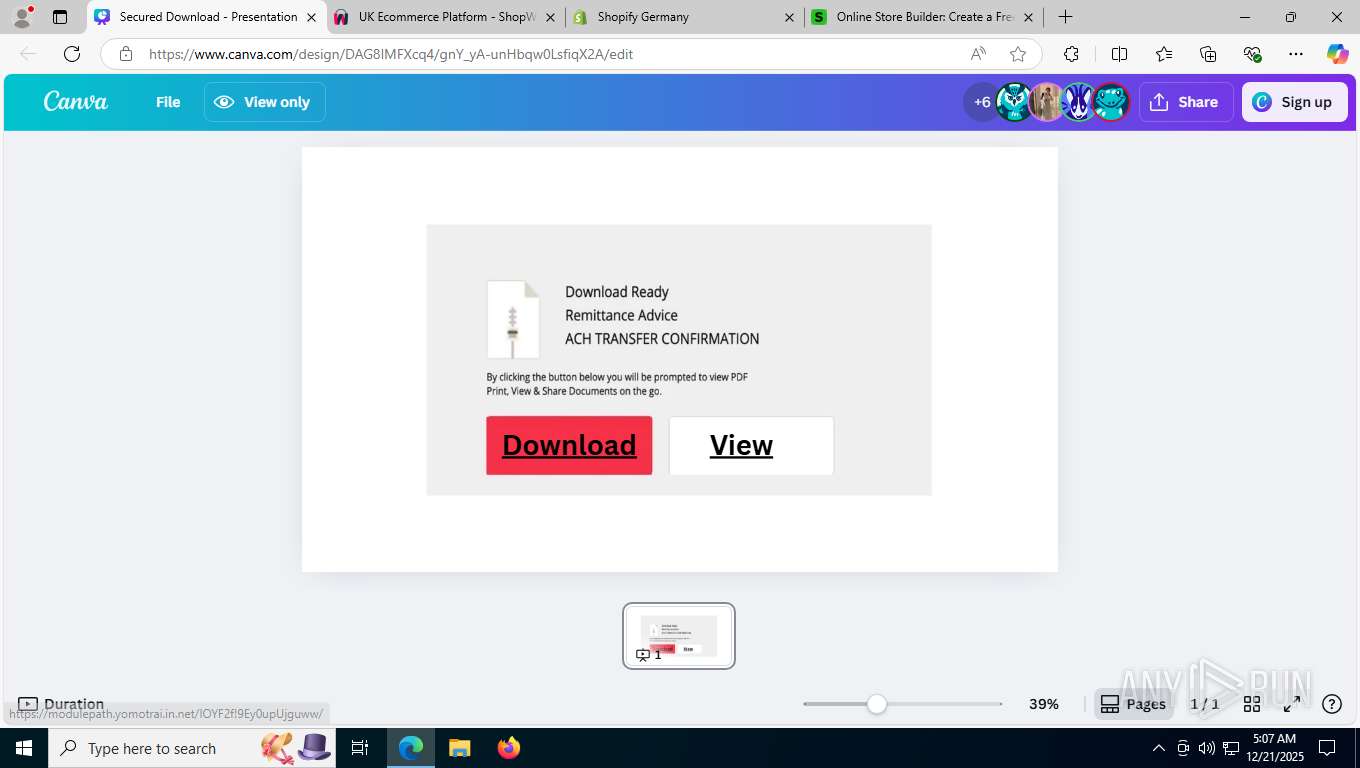Close the Shopify Germany tab
The height and width of the screenshot is (768, 1360).
pos(789,17)
